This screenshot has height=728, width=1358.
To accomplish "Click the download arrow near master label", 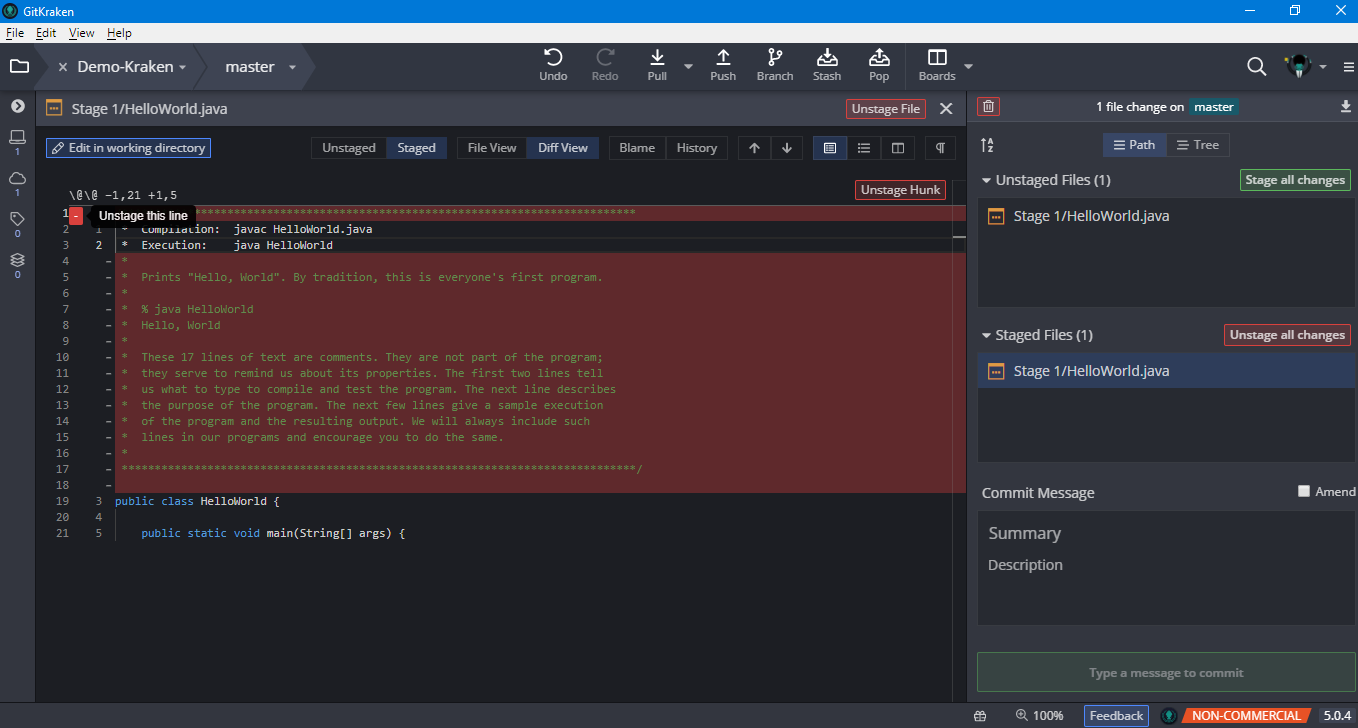I will coord(1345,107).
